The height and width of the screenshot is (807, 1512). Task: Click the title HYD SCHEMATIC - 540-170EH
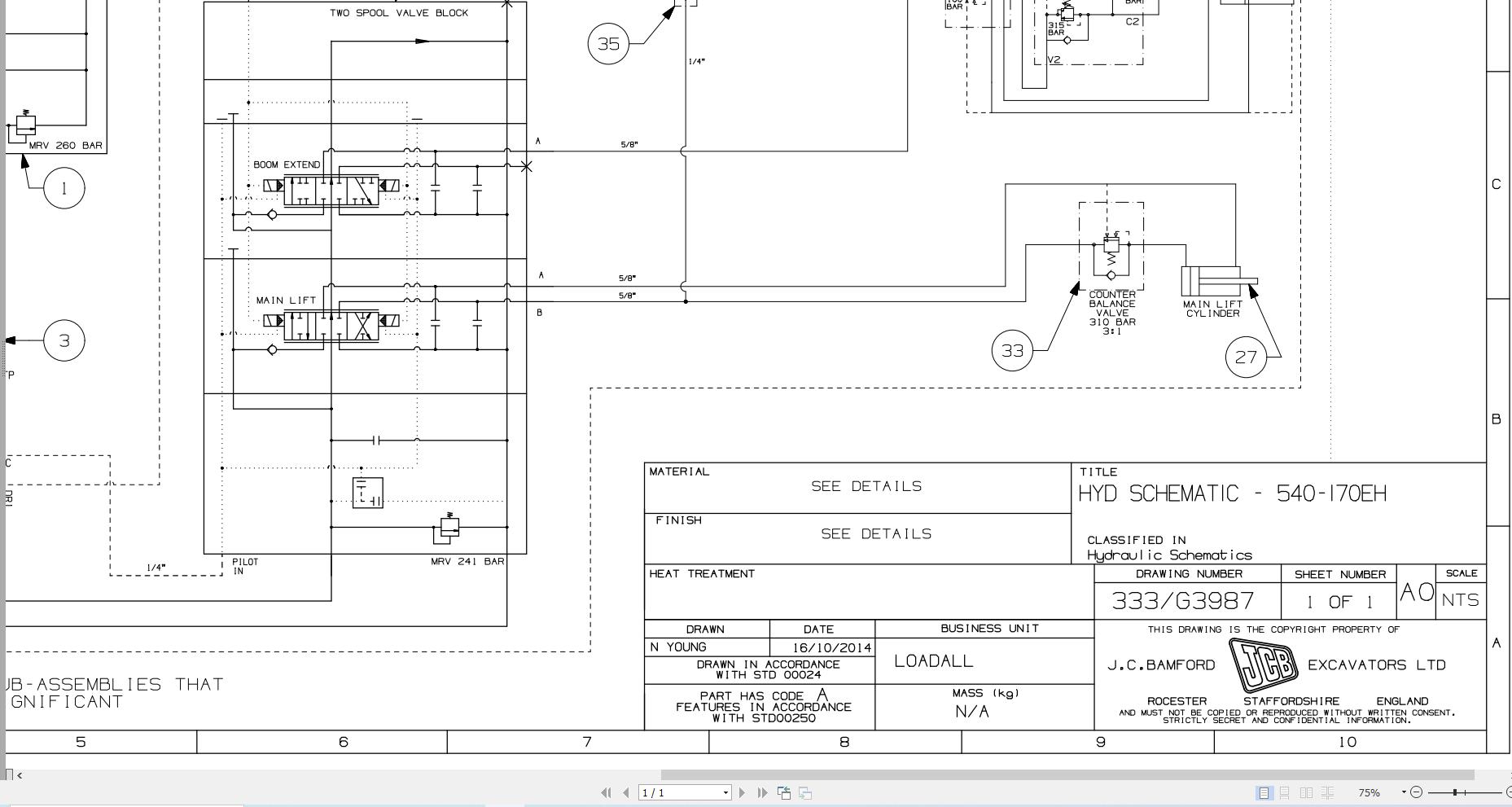pos(1232,493)
